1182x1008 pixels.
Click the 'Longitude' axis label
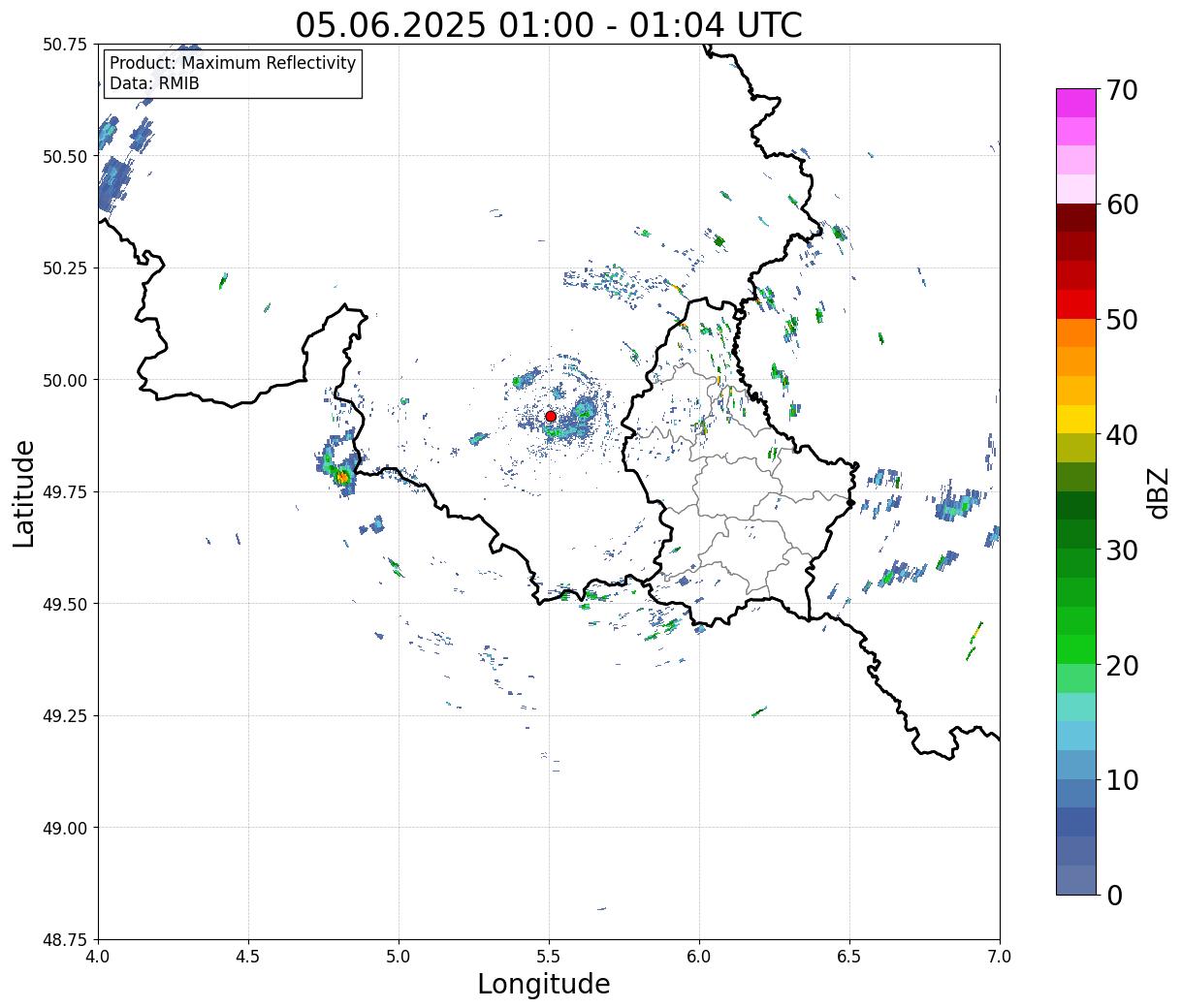(544, 984)
